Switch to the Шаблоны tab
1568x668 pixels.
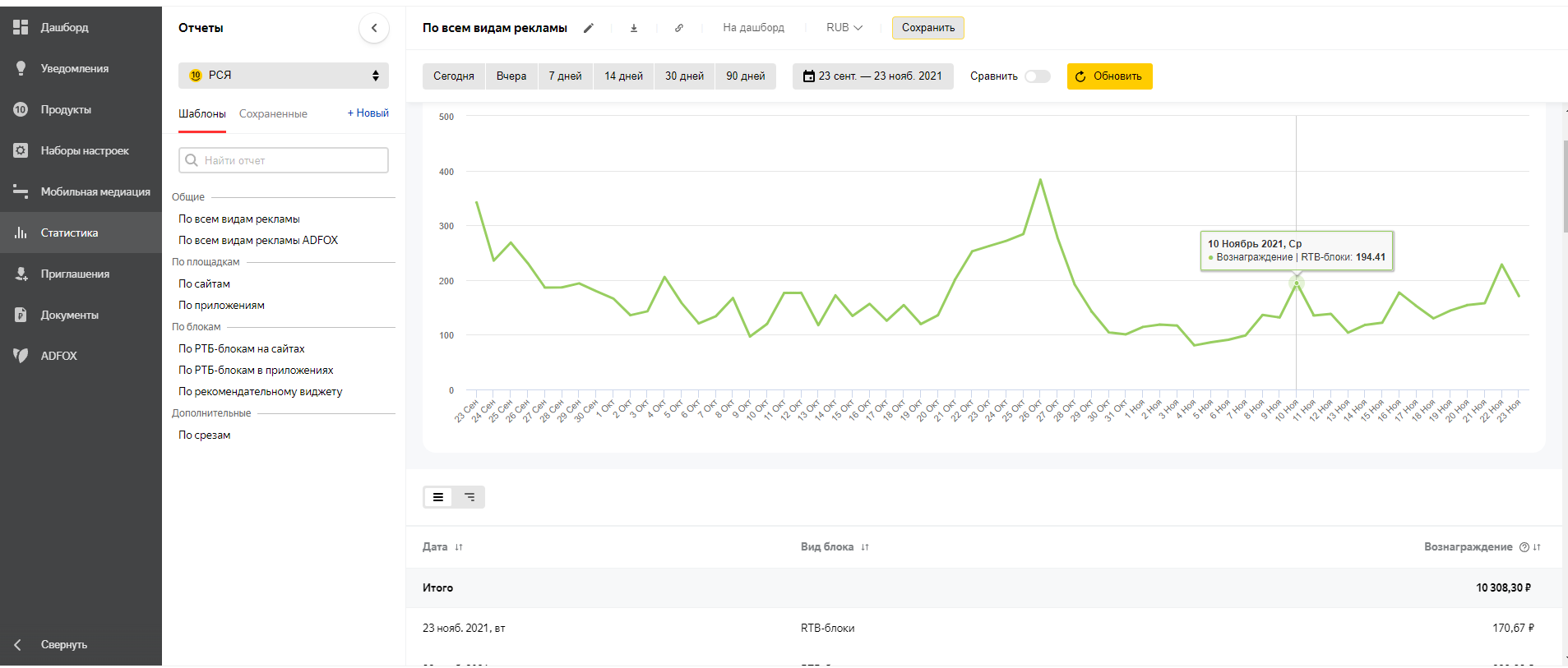[202, 114]
